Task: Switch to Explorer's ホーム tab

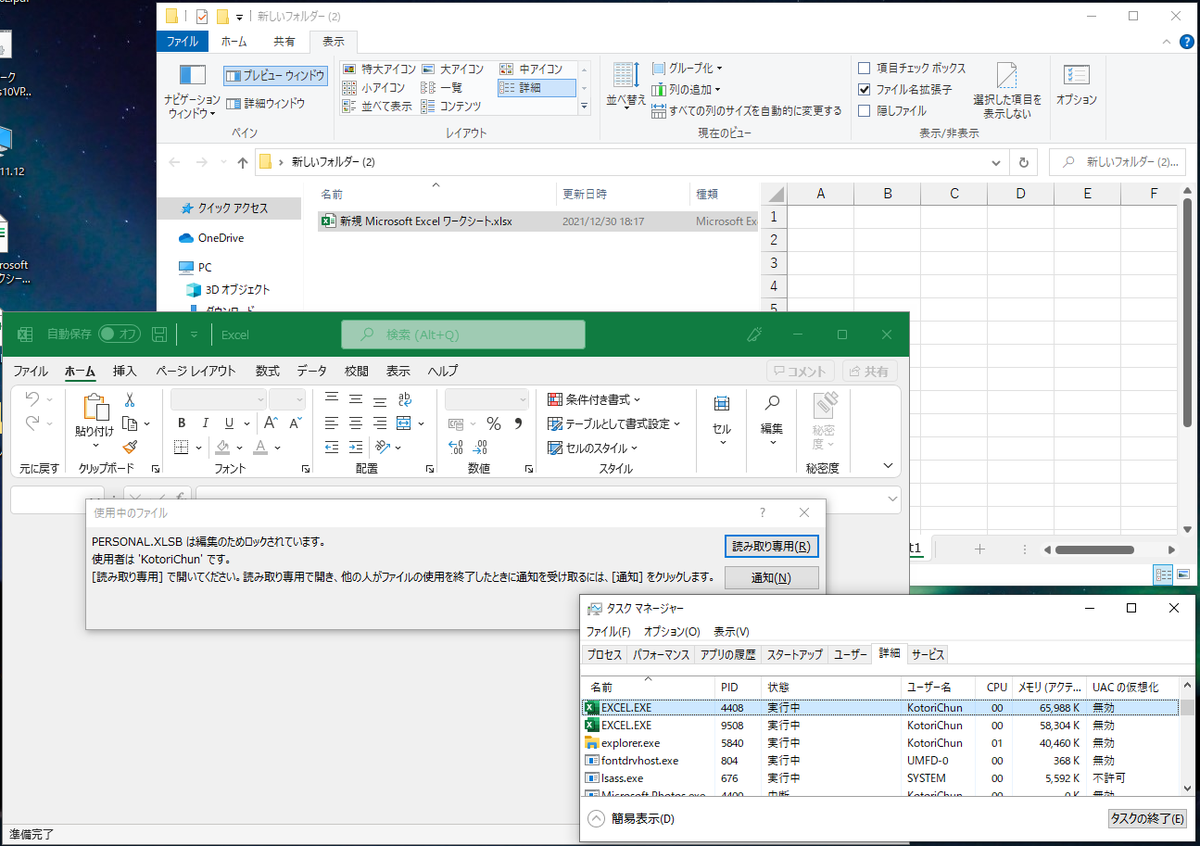Action: 233,42
